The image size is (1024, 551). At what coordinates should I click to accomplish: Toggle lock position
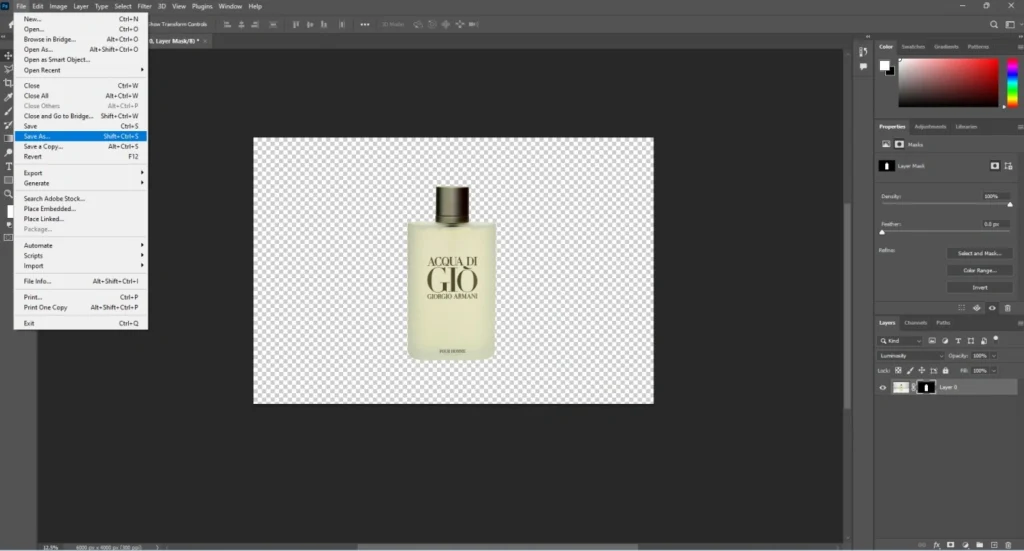pos(921,371)
